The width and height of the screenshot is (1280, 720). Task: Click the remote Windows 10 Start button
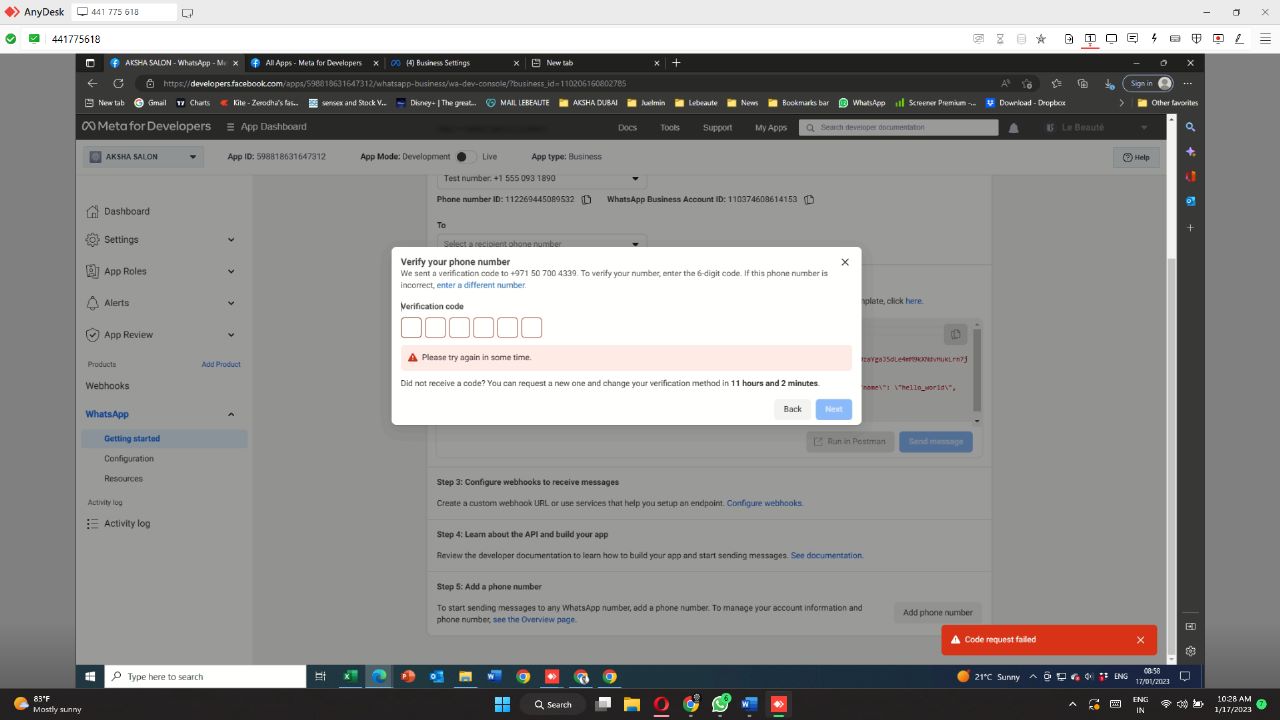point(90,677)
